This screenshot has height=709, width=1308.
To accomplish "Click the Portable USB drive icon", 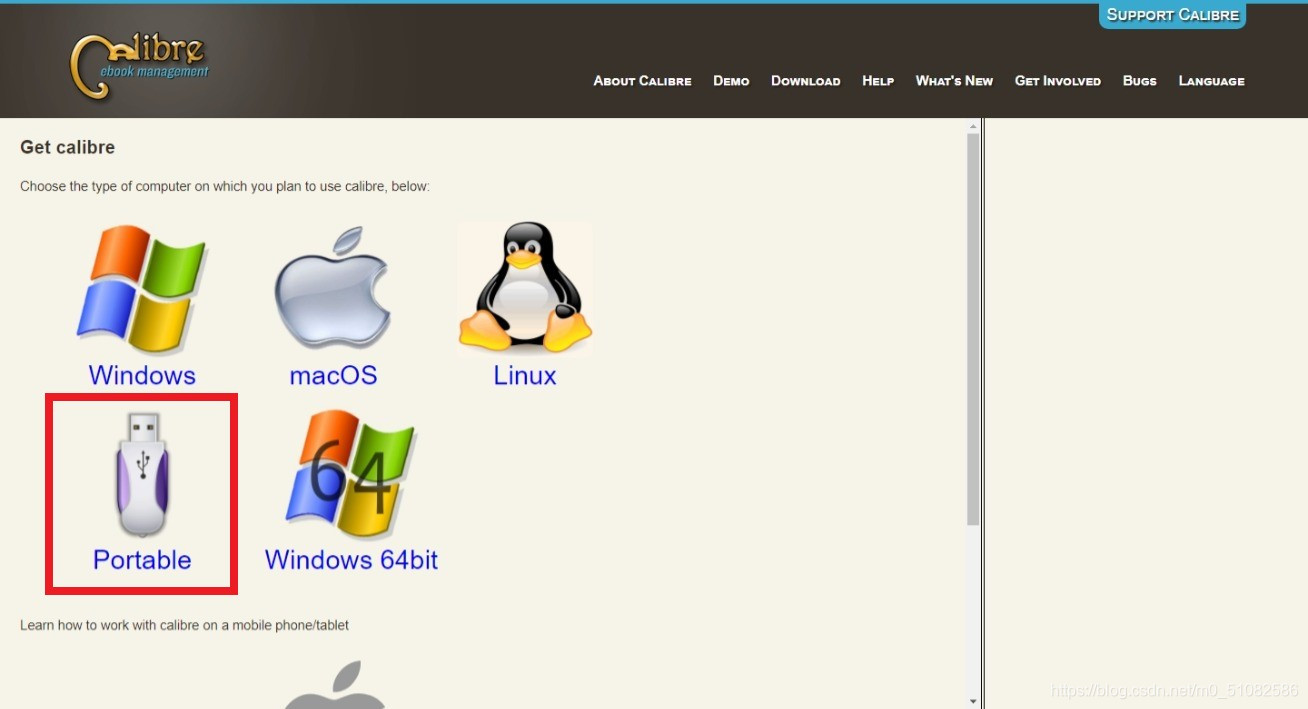I will click(x=142, y=475).
